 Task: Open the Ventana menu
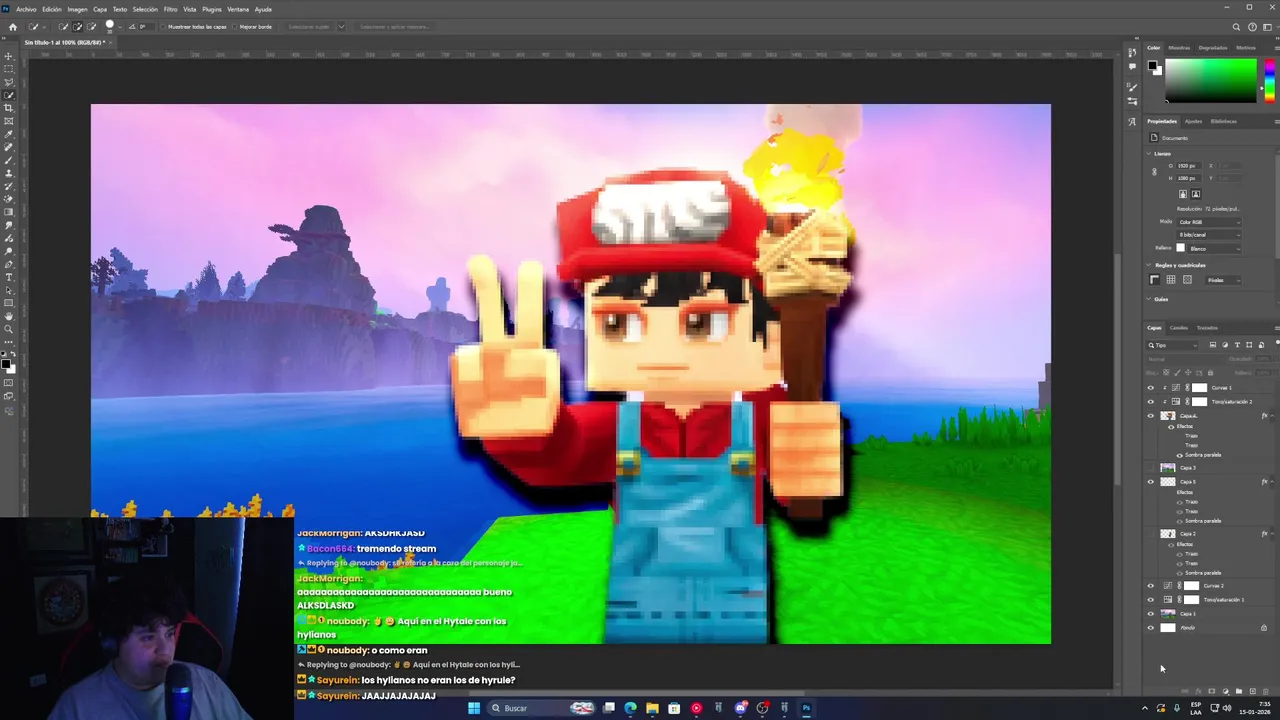238,9
